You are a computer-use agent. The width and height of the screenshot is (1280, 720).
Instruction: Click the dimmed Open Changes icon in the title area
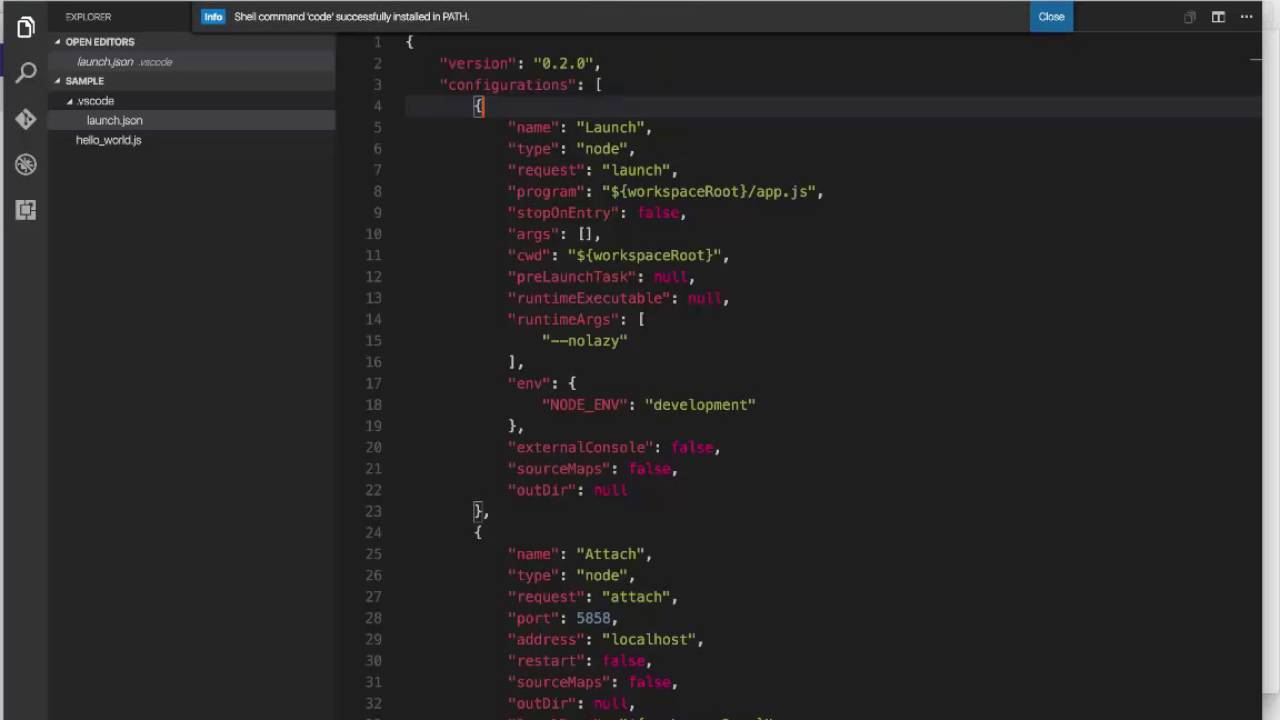point(1189,17)
